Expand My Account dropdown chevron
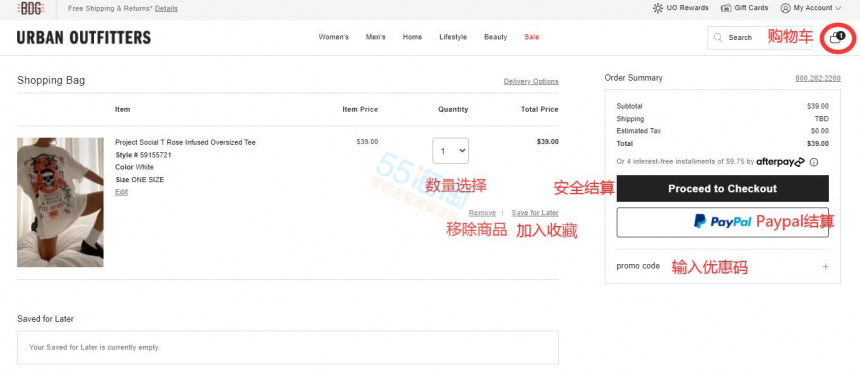Viewport: 860px width, 370px height. [838, 8]
